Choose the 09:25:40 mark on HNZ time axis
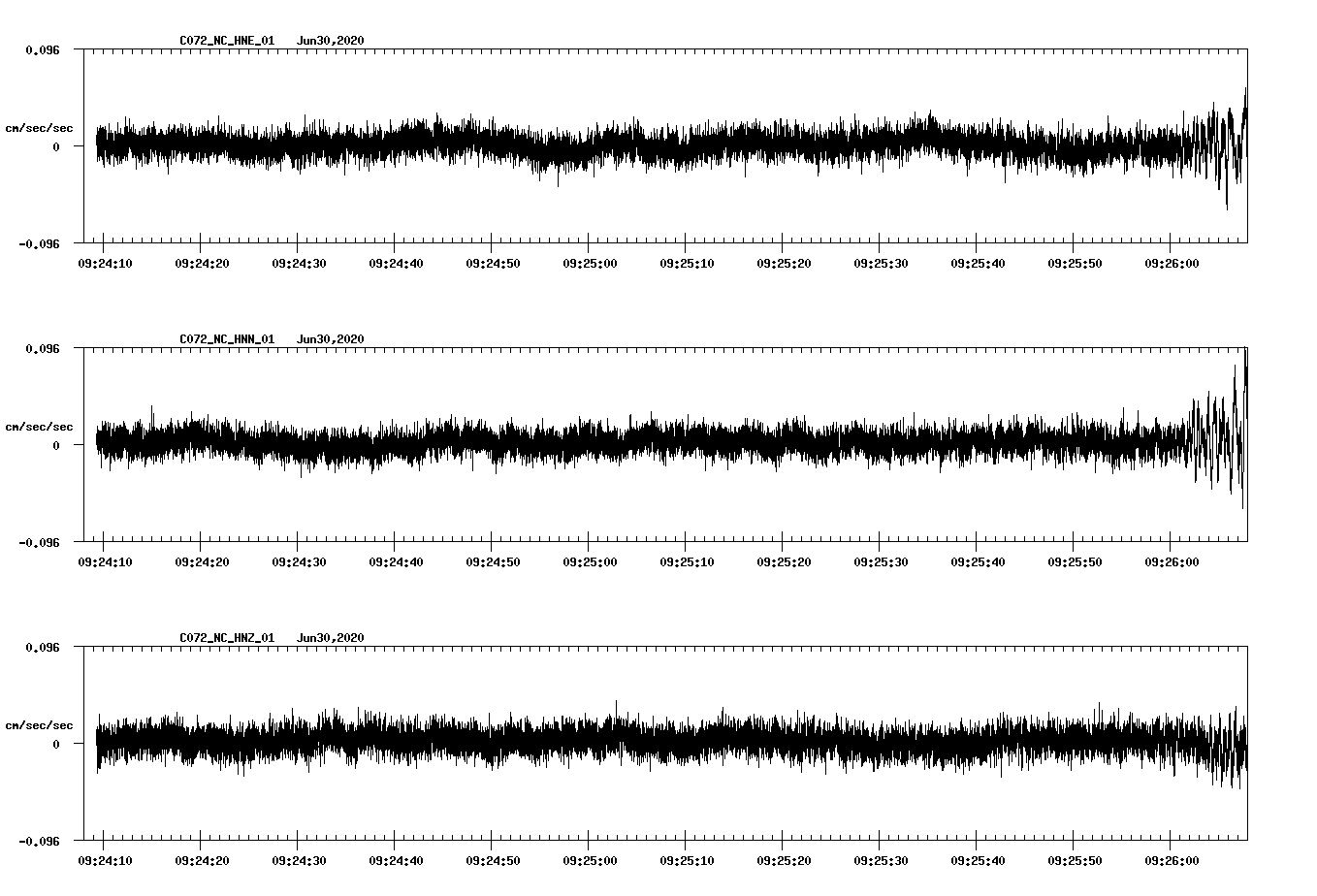The height and width of the screenshot is (896, 1317). pos(977,860)
